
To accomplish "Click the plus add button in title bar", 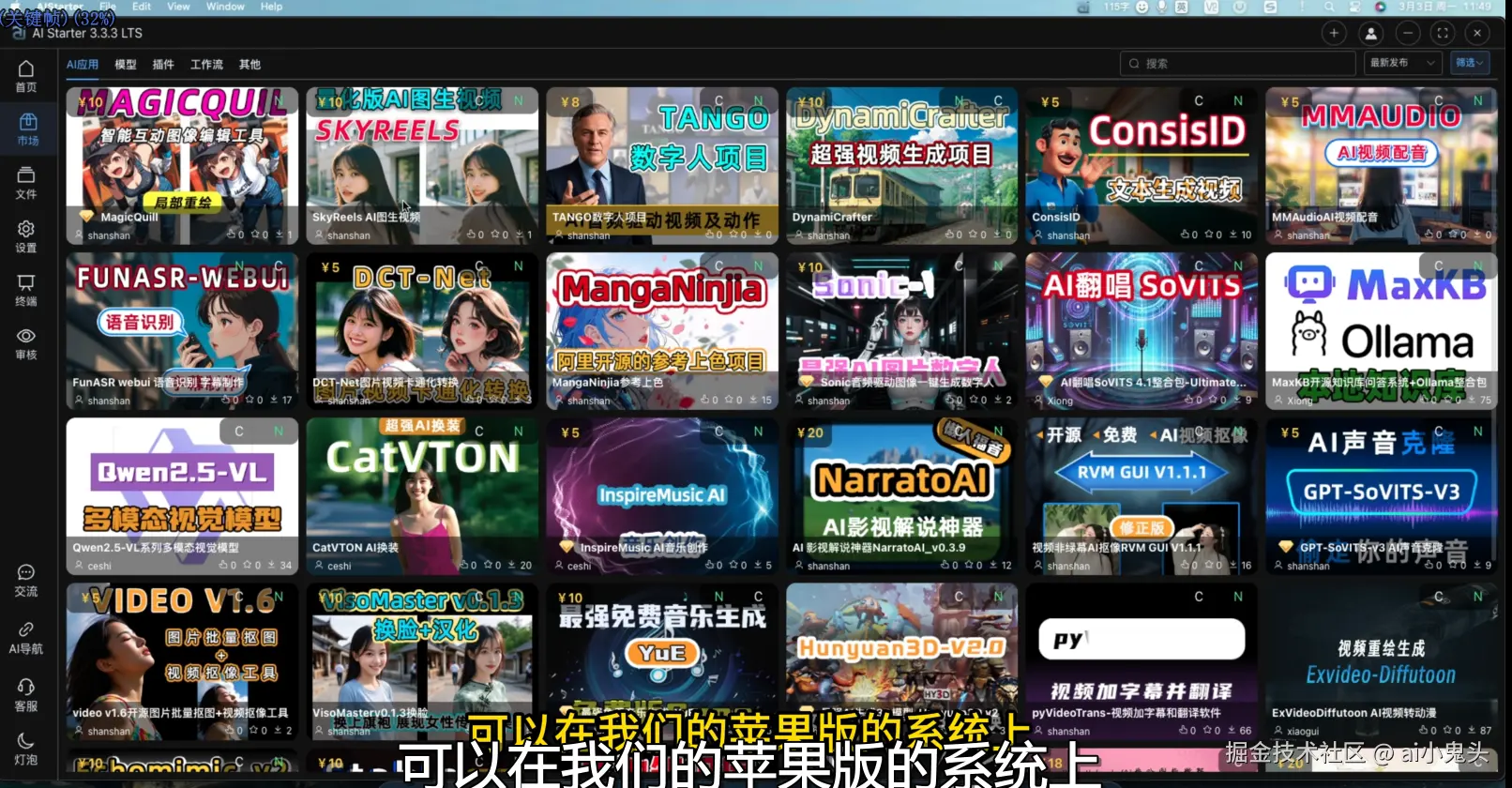I will point(1334,33).
